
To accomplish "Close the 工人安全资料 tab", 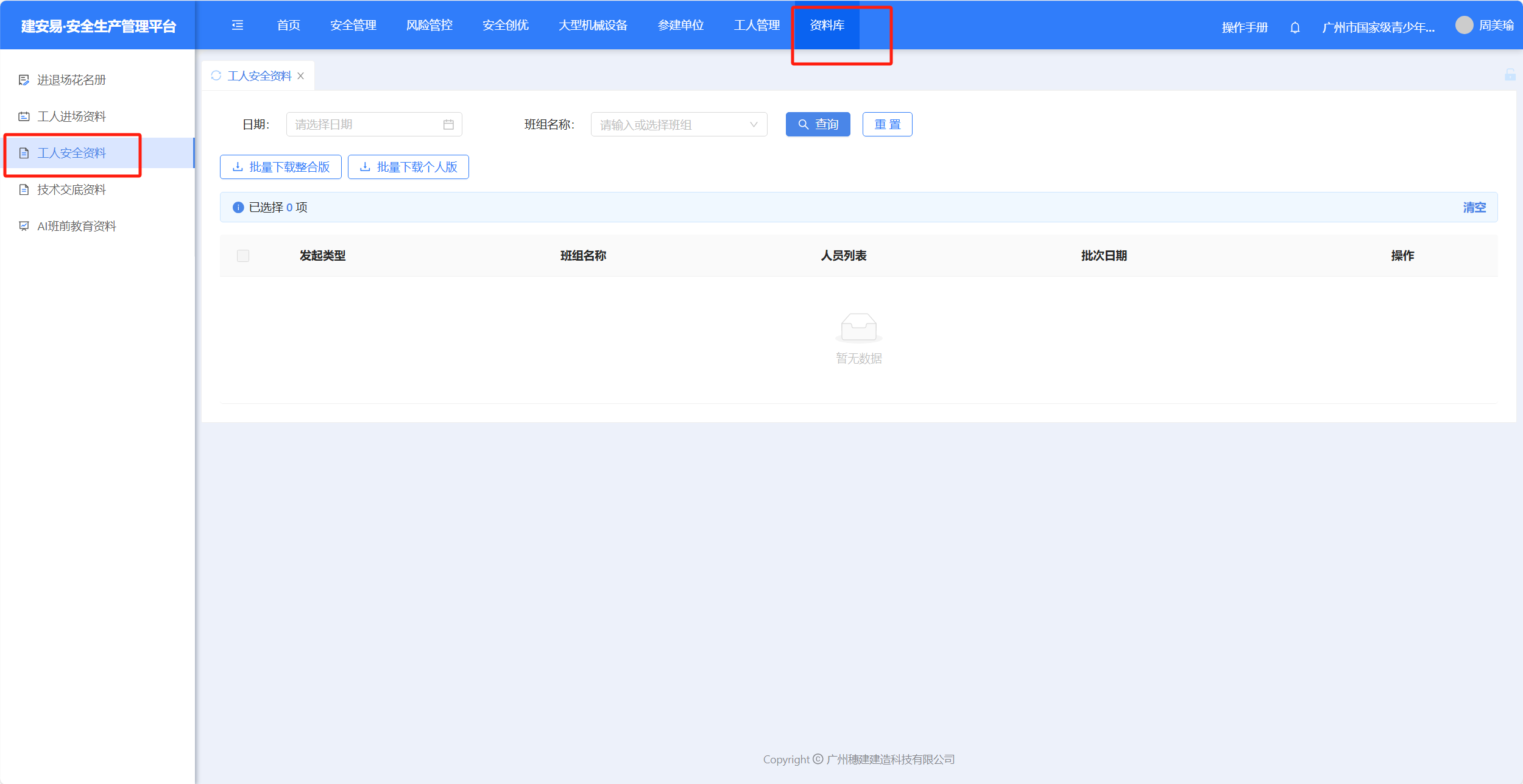I will [301, 76].
